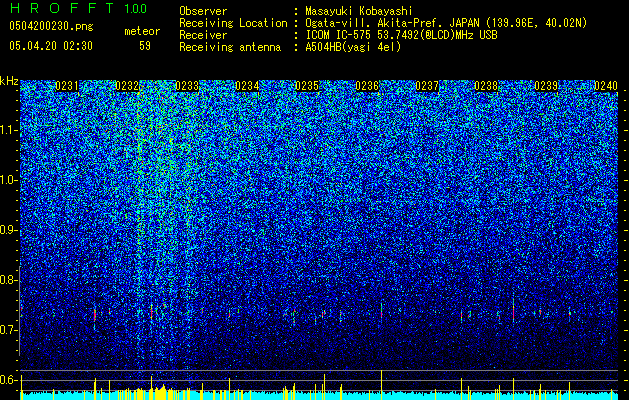Select the filename 0504200230.png
629x400 pixels.
pos(51,27)
